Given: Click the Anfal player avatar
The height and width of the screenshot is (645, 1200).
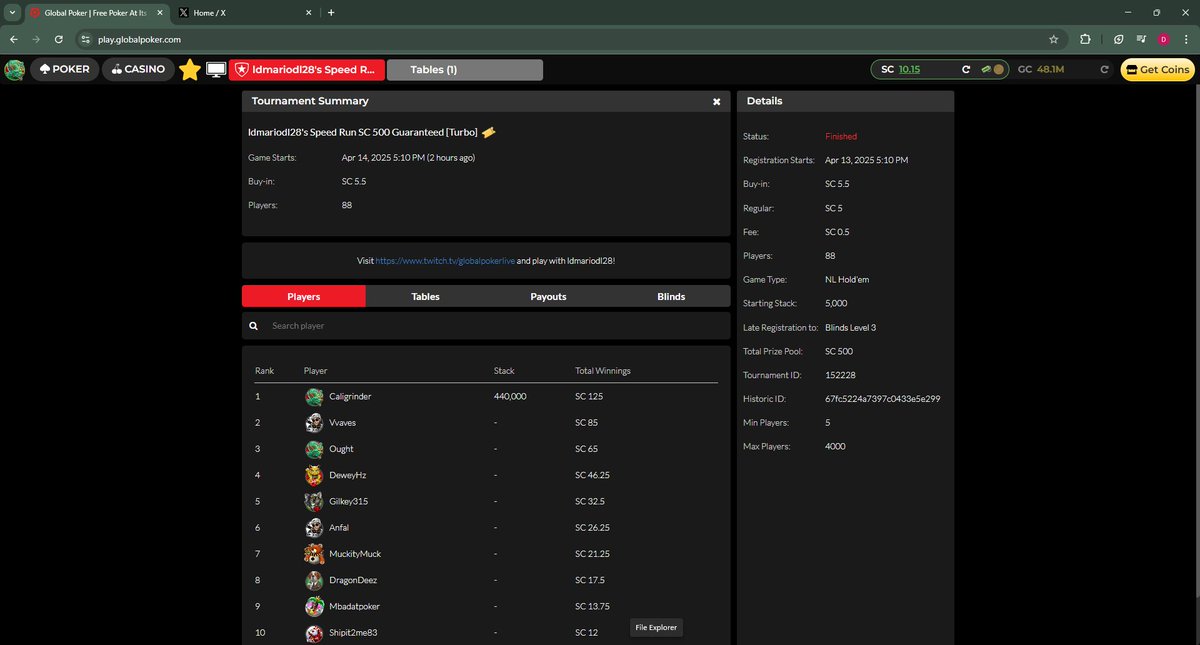Looking at the screenshot, I should tap(314, 528).
